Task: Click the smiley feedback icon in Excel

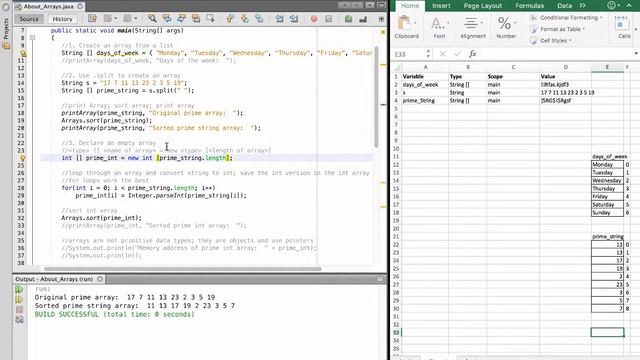Action: pyautogui.click(x=611, y=5)
